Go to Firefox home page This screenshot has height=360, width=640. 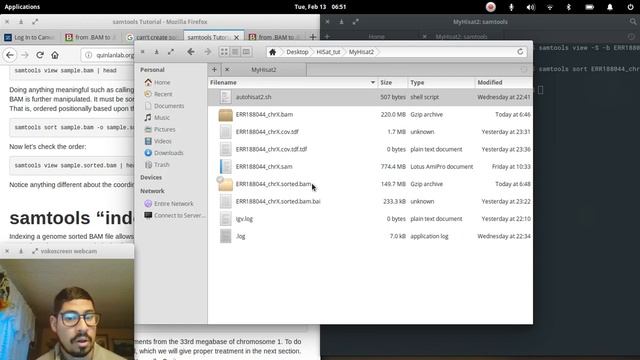pos(55,55)
